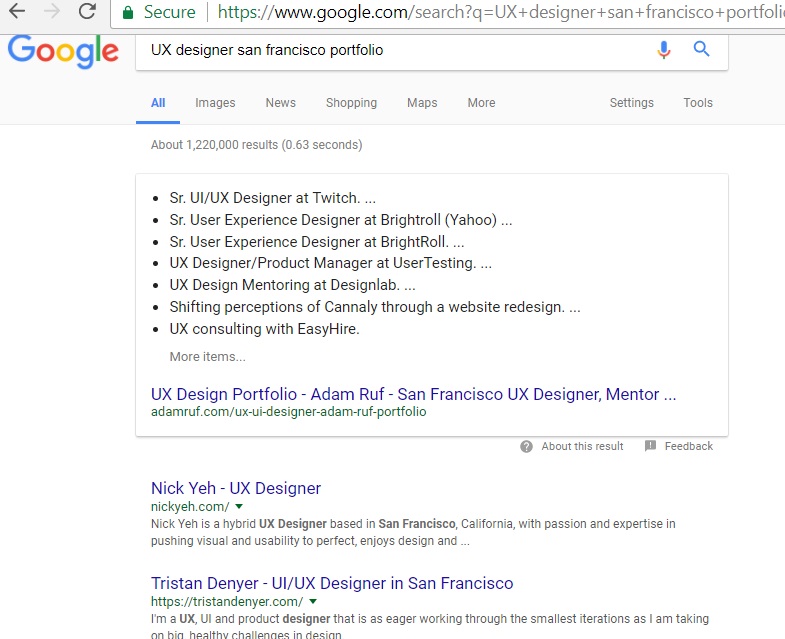Click UX Design Mentoring at Designlab item

tap(292, 285)
